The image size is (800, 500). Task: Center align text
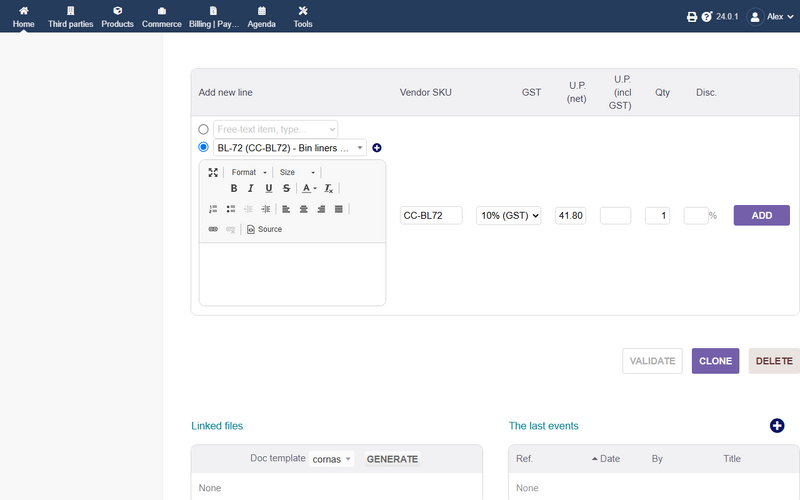coord(304,209)
